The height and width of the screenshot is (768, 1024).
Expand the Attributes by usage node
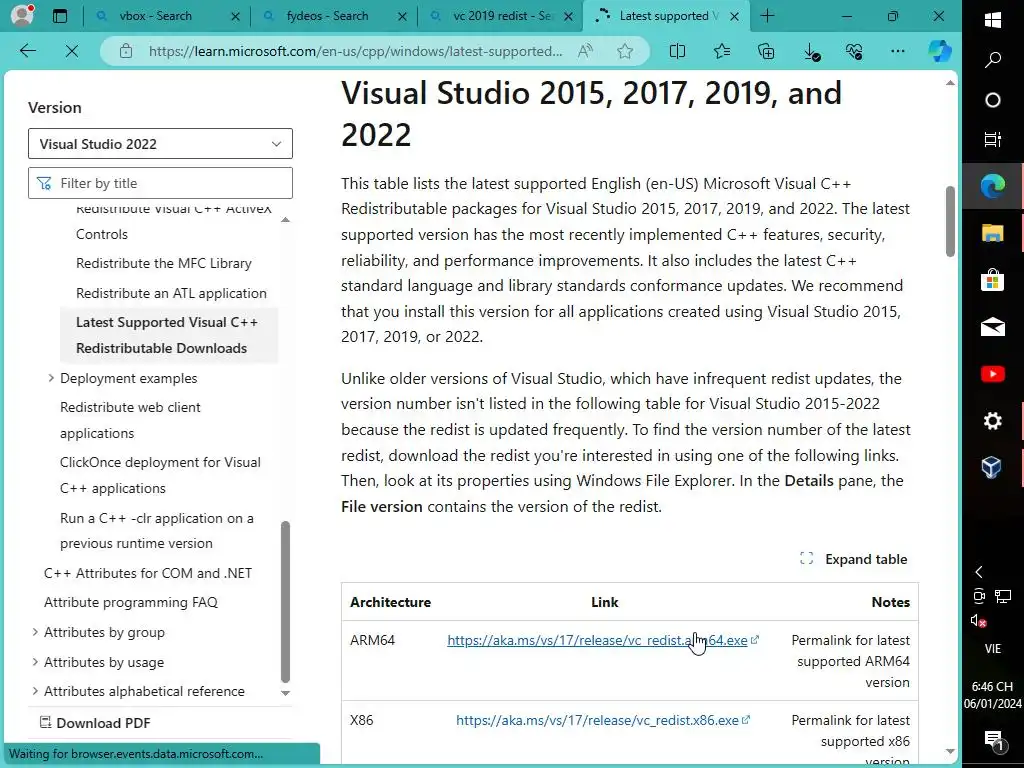[35, 662]
